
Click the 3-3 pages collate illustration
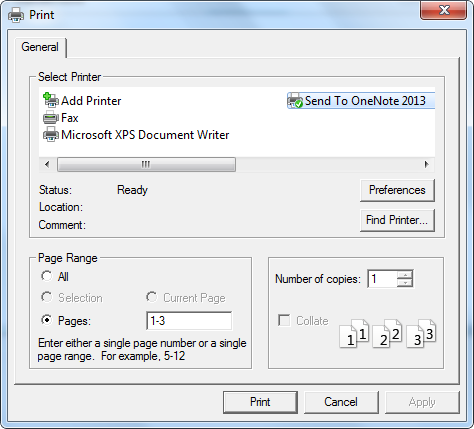coord(421,334)
